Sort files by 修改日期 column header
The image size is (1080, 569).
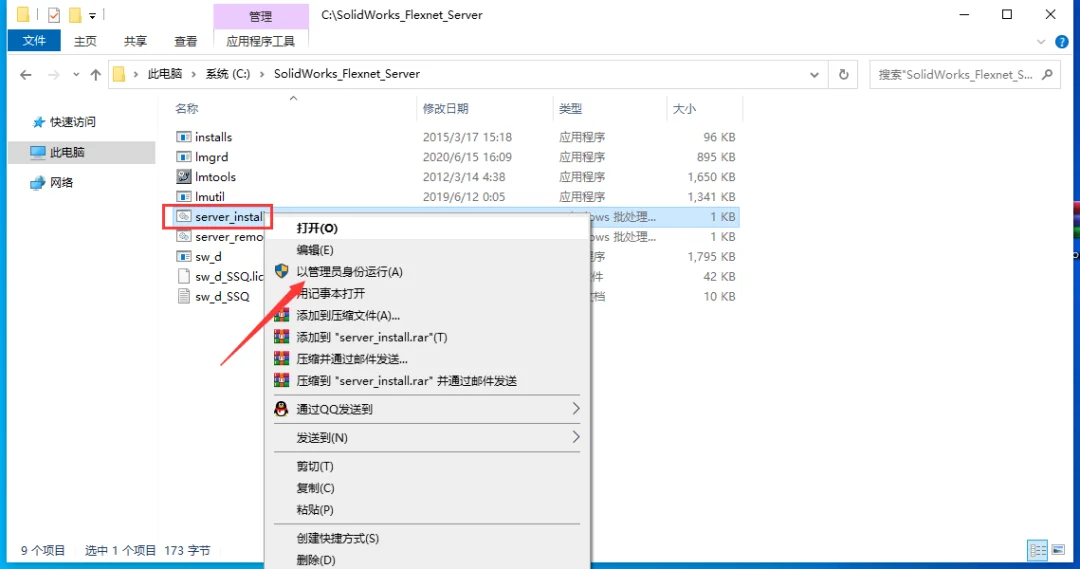point(446,108)
